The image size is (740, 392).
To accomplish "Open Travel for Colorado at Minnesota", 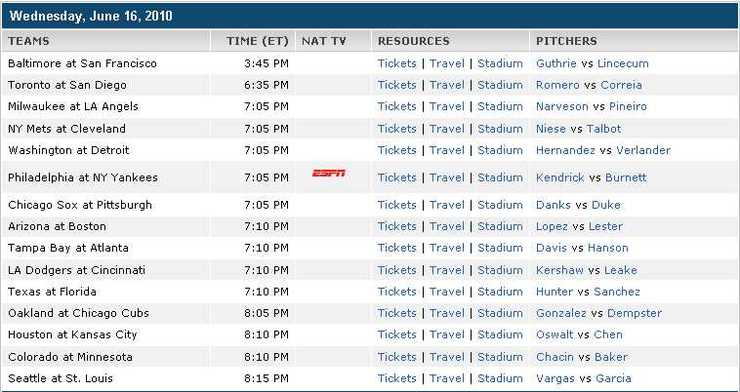I will coord(446,357).
